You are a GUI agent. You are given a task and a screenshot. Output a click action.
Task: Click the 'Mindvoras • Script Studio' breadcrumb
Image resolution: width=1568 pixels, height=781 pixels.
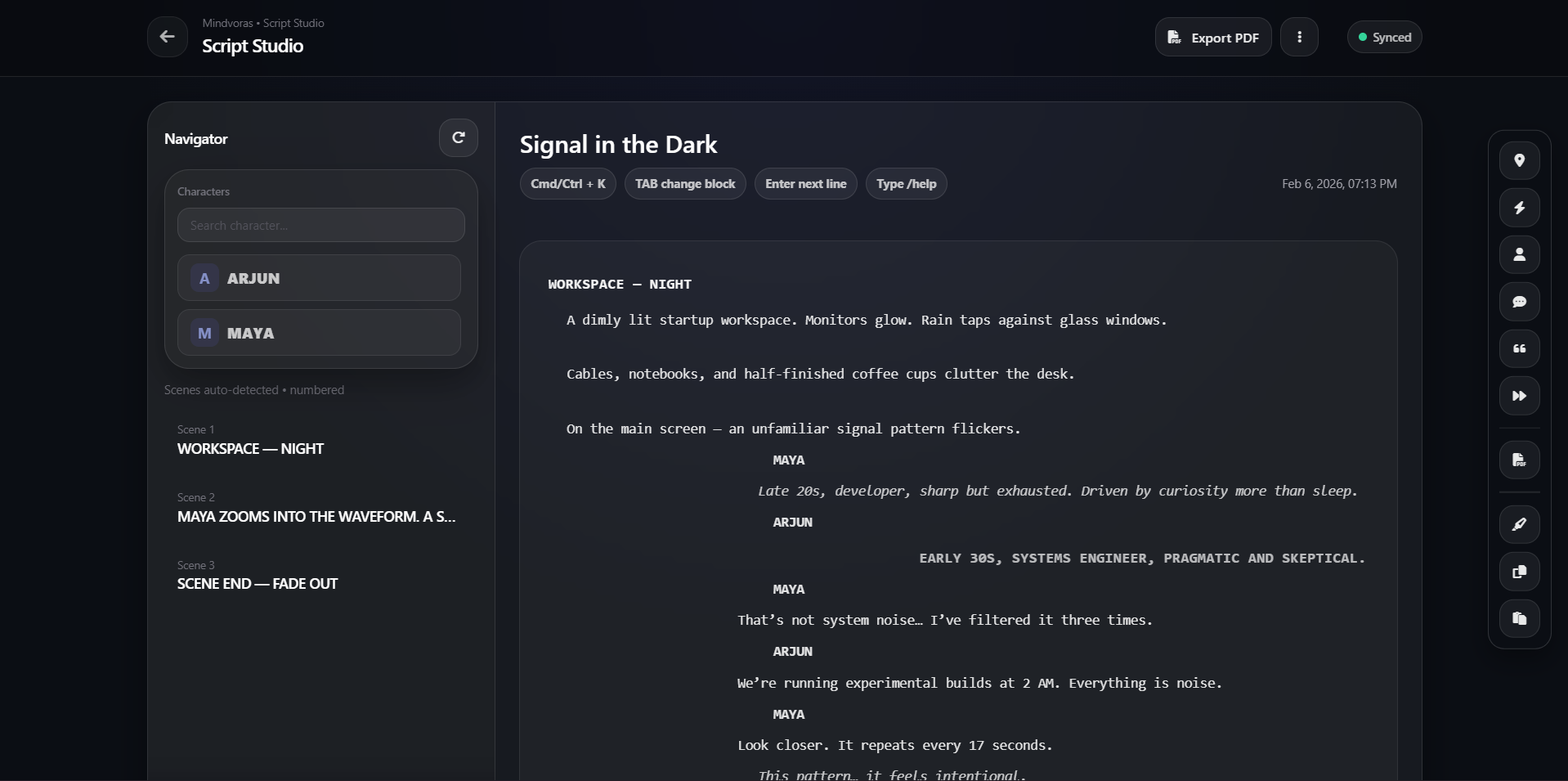(x=263, y=23)
